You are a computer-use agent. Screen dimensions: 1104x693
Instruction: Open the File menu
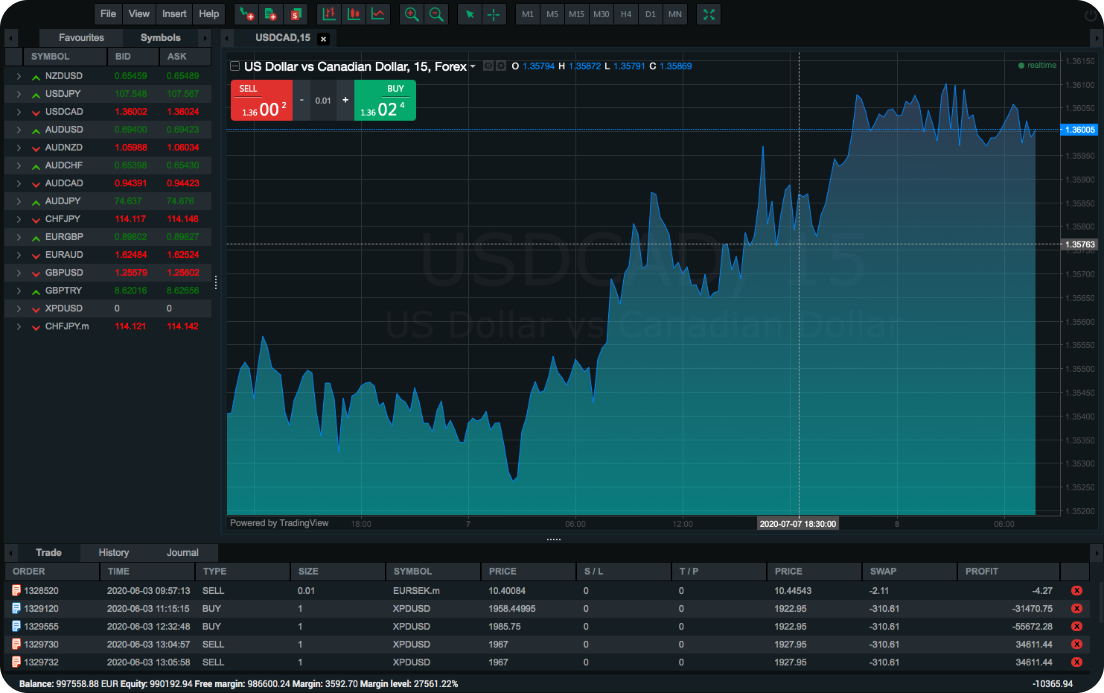[108, 14]
